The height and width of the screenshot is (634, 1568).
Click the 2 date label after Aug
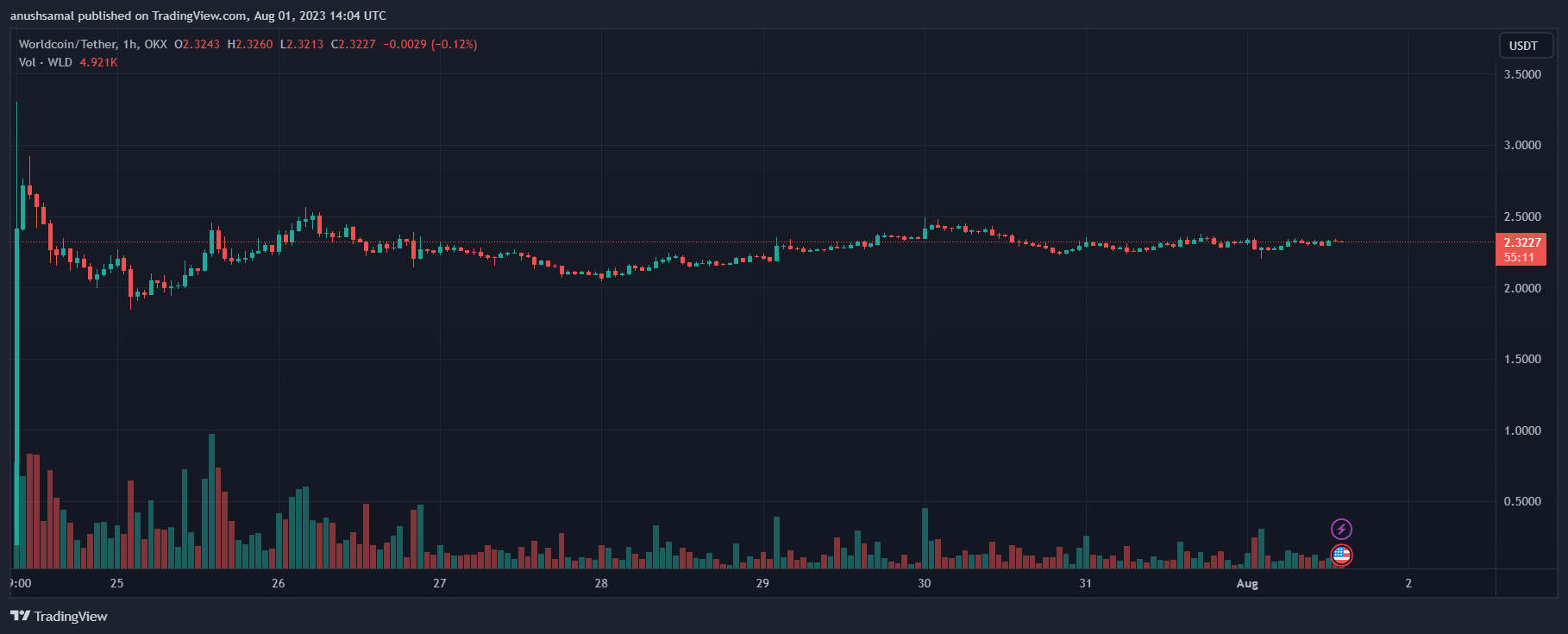1408,583
